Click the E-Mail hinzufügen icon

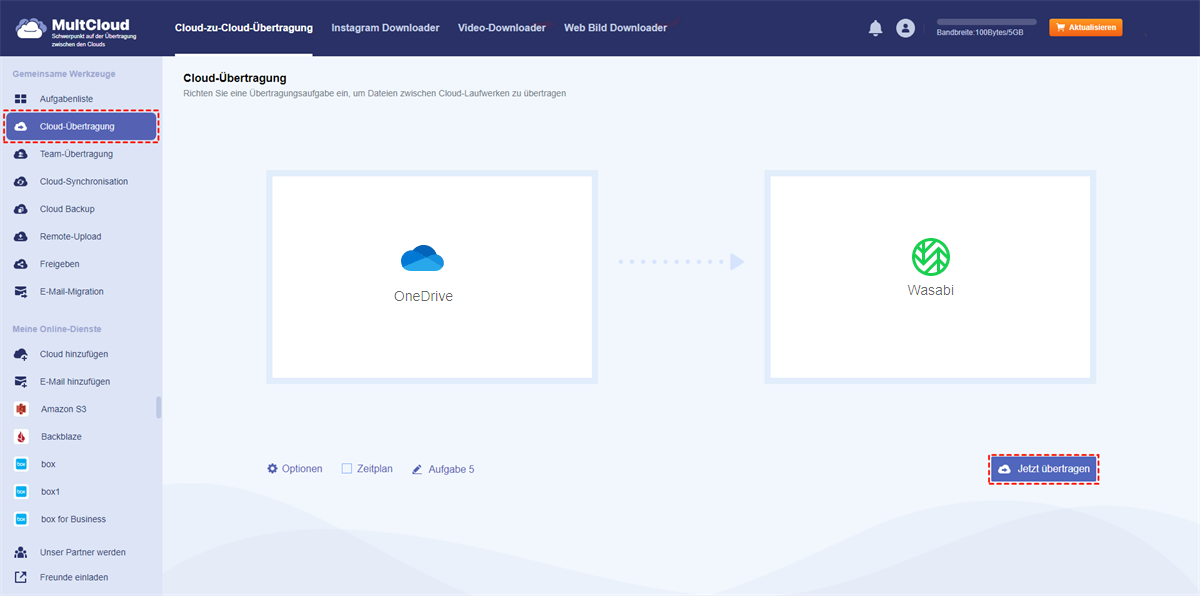coord(20,382)
